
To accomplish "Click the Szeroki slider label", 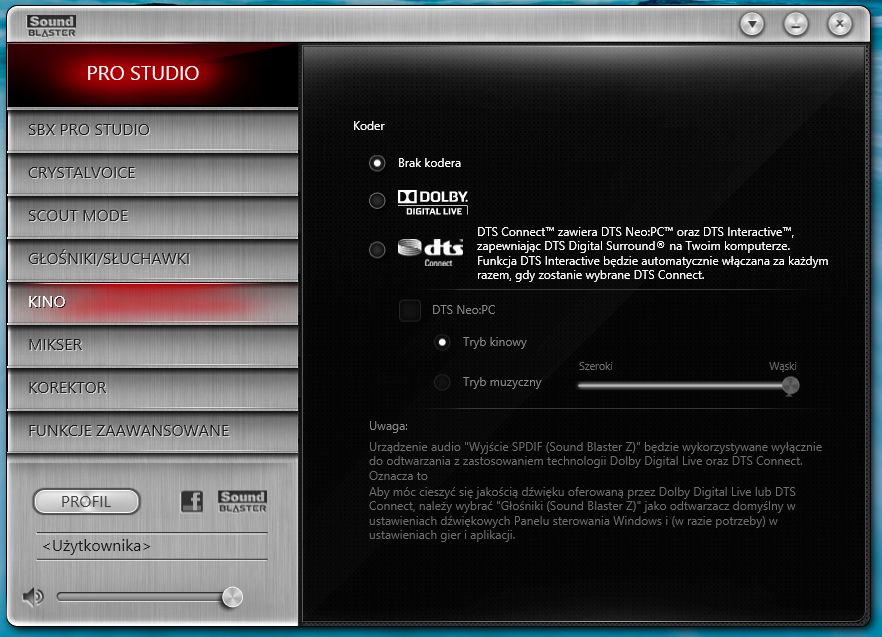I will [595, 366].
